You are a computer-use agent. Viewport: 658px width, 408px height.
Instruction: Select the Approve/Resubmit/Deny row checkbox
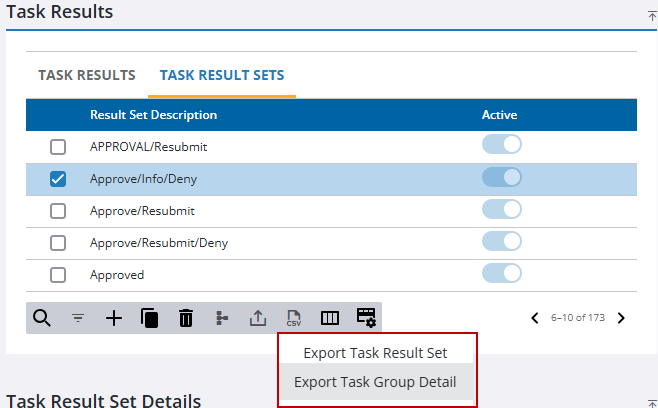58,243
